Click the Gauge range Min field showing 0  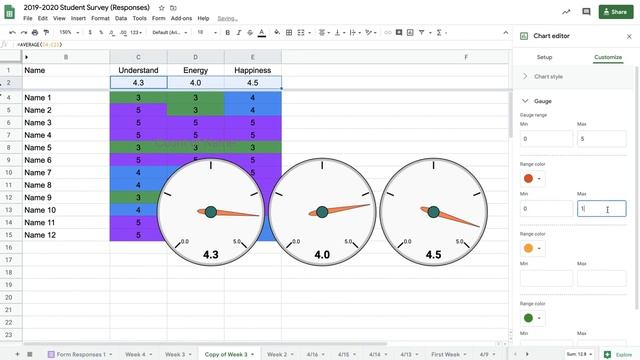click(546, 139)
